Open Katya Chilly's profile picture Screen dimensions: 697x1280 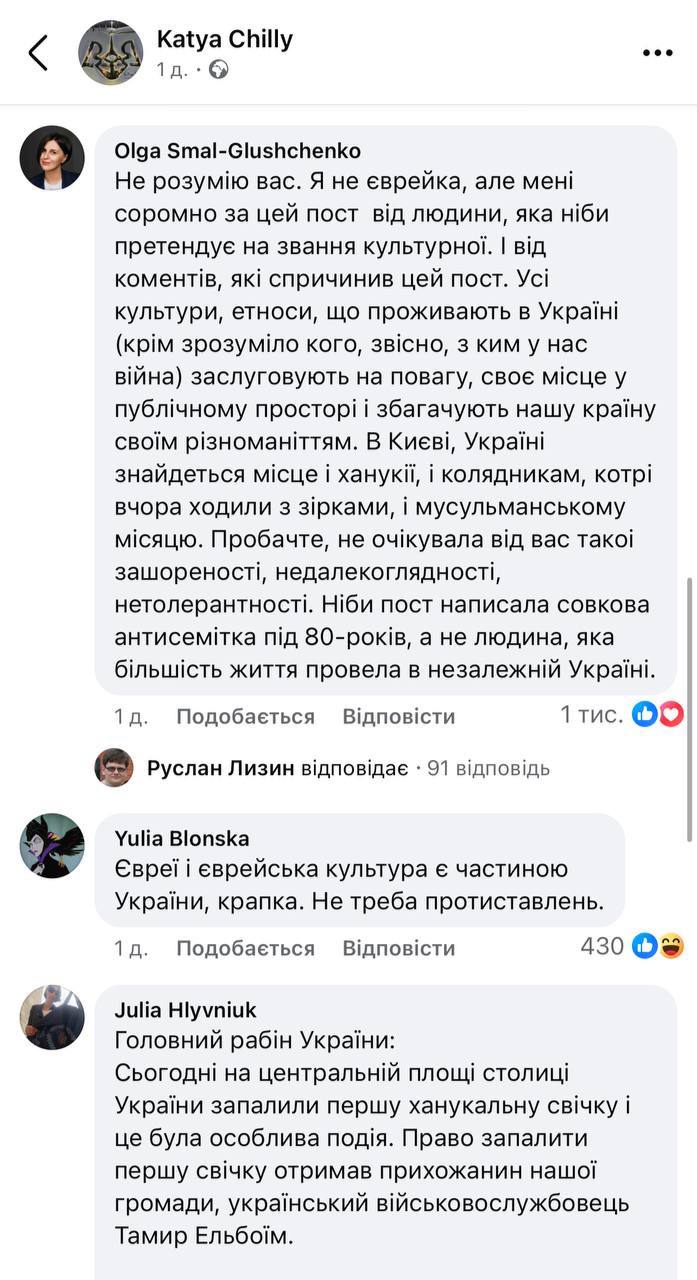tap(111, 52)
